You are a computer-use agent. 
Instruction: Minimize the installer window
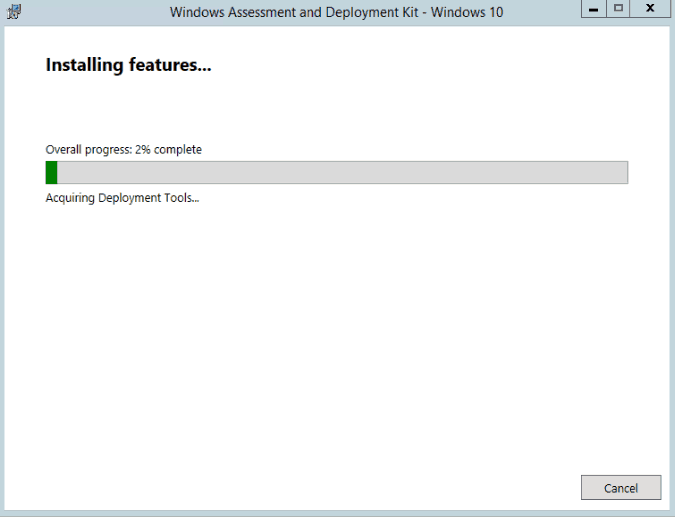click(594, 9)
